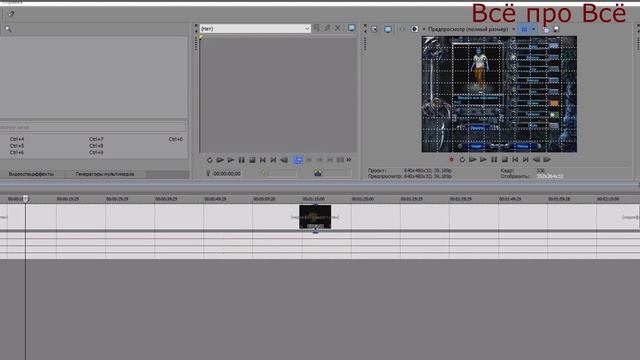Click the video preview image
Image resolution: width=640 pixels, height=360 pixels.
click(499, 94)
